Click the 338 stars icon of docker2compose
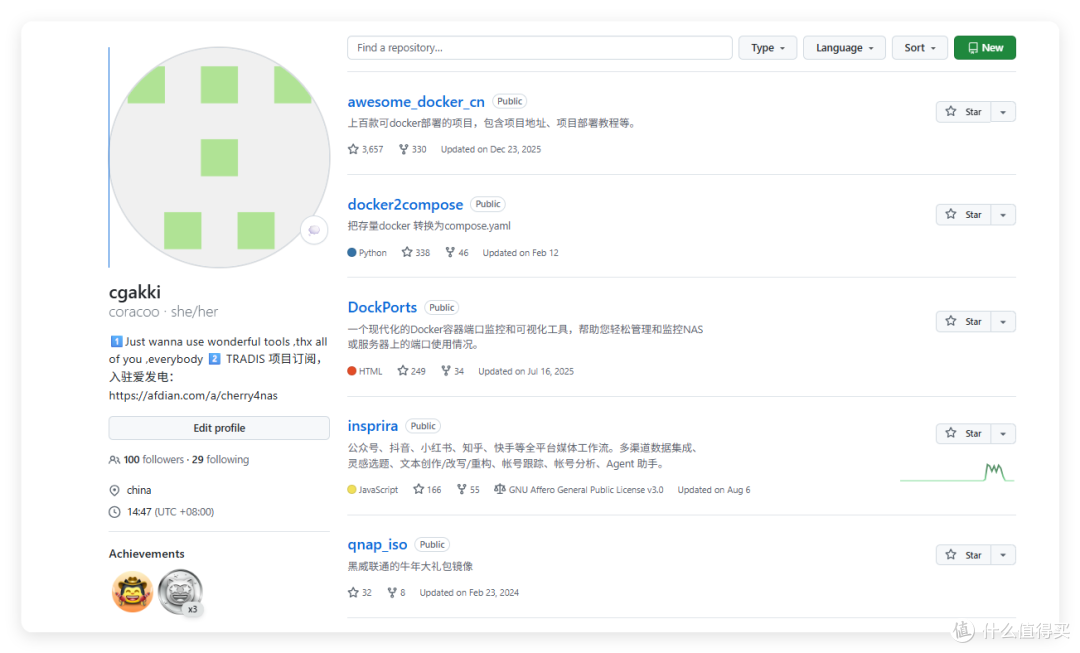 tap(407, 253)
